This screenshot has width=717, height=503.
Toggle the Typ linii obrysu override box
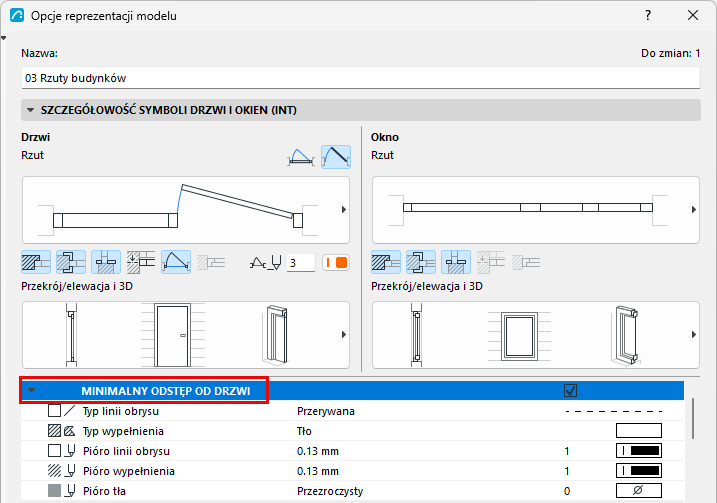pos(54,411)
